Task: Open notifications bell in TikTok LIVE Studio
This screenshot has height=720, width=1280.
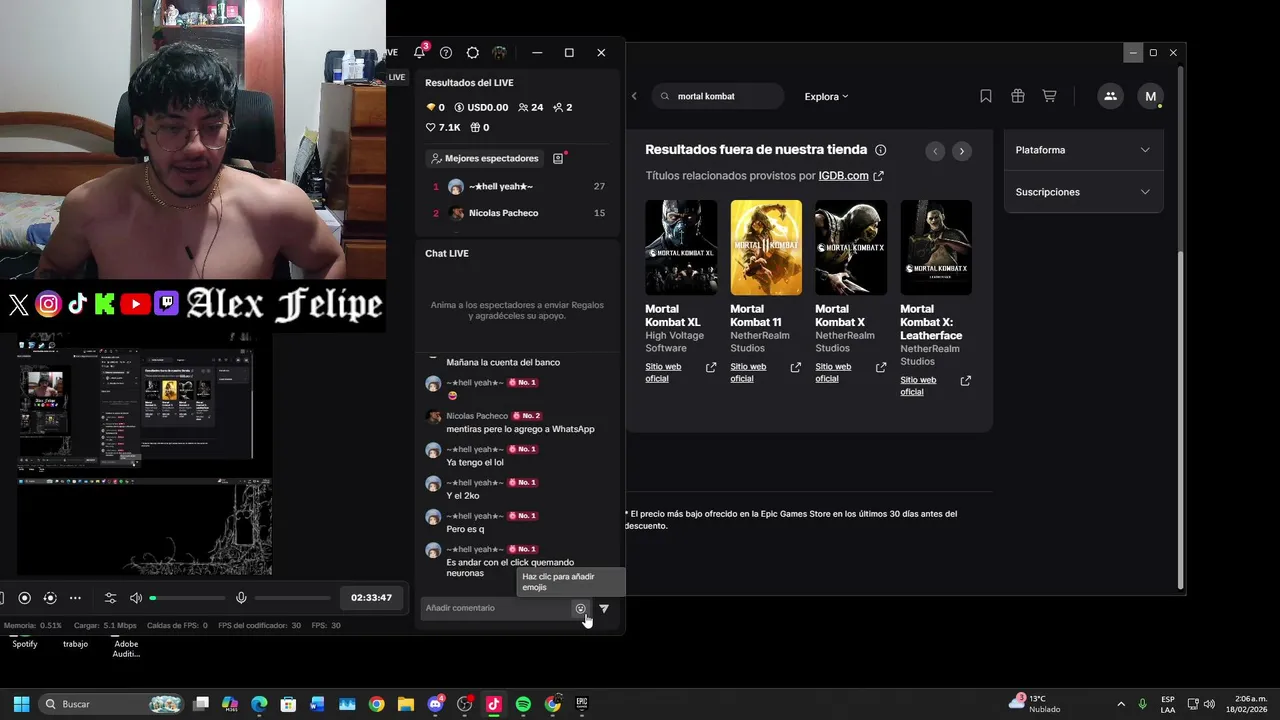Action: coord(419,53)
